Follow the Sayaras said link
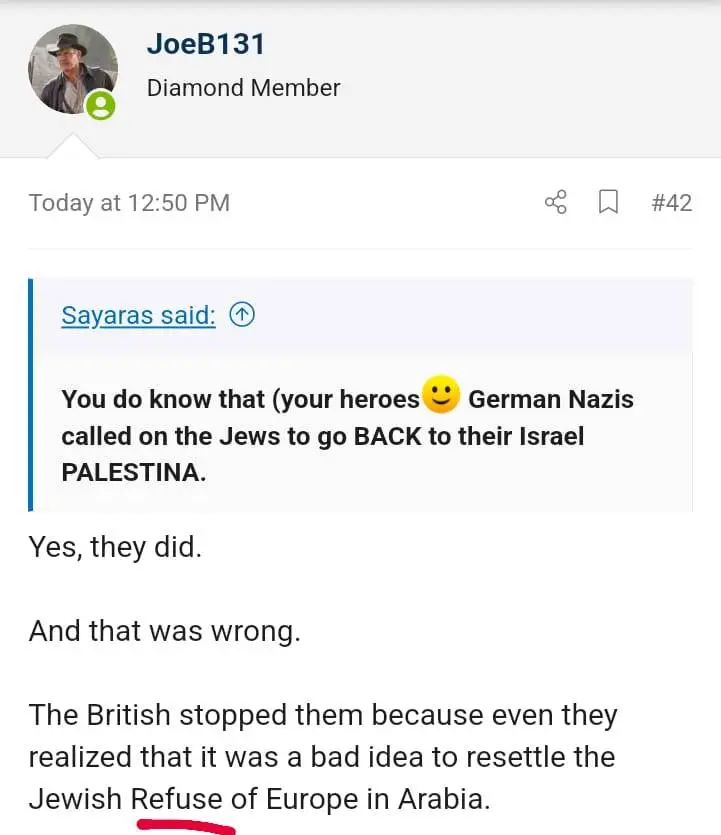Screen dimensions: 721x835 tap(138, 315)
